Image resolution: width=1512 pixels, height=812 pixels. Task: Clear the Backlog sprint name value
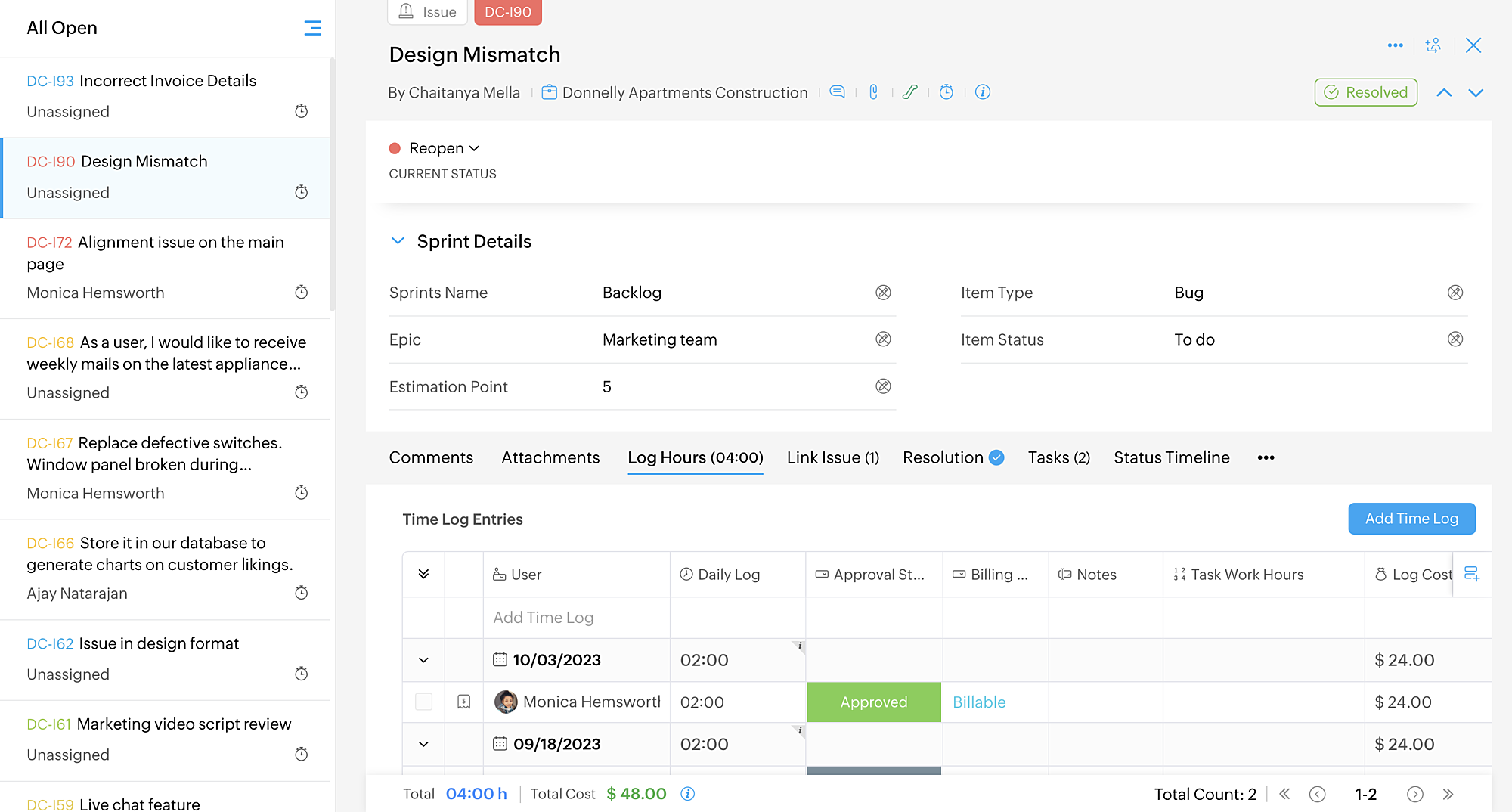pyautogui.click(x=882, y=293)
